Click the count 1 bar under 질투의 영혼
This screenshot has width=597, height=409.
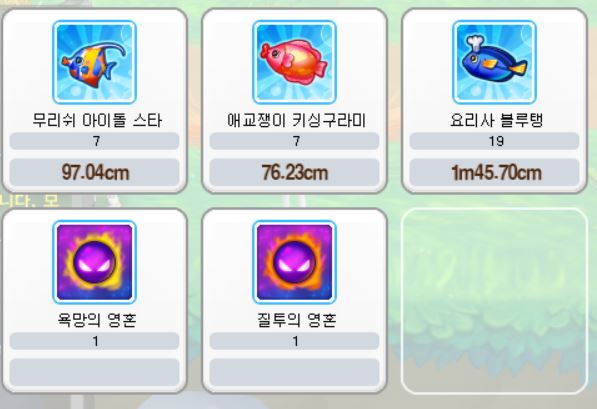294,341
